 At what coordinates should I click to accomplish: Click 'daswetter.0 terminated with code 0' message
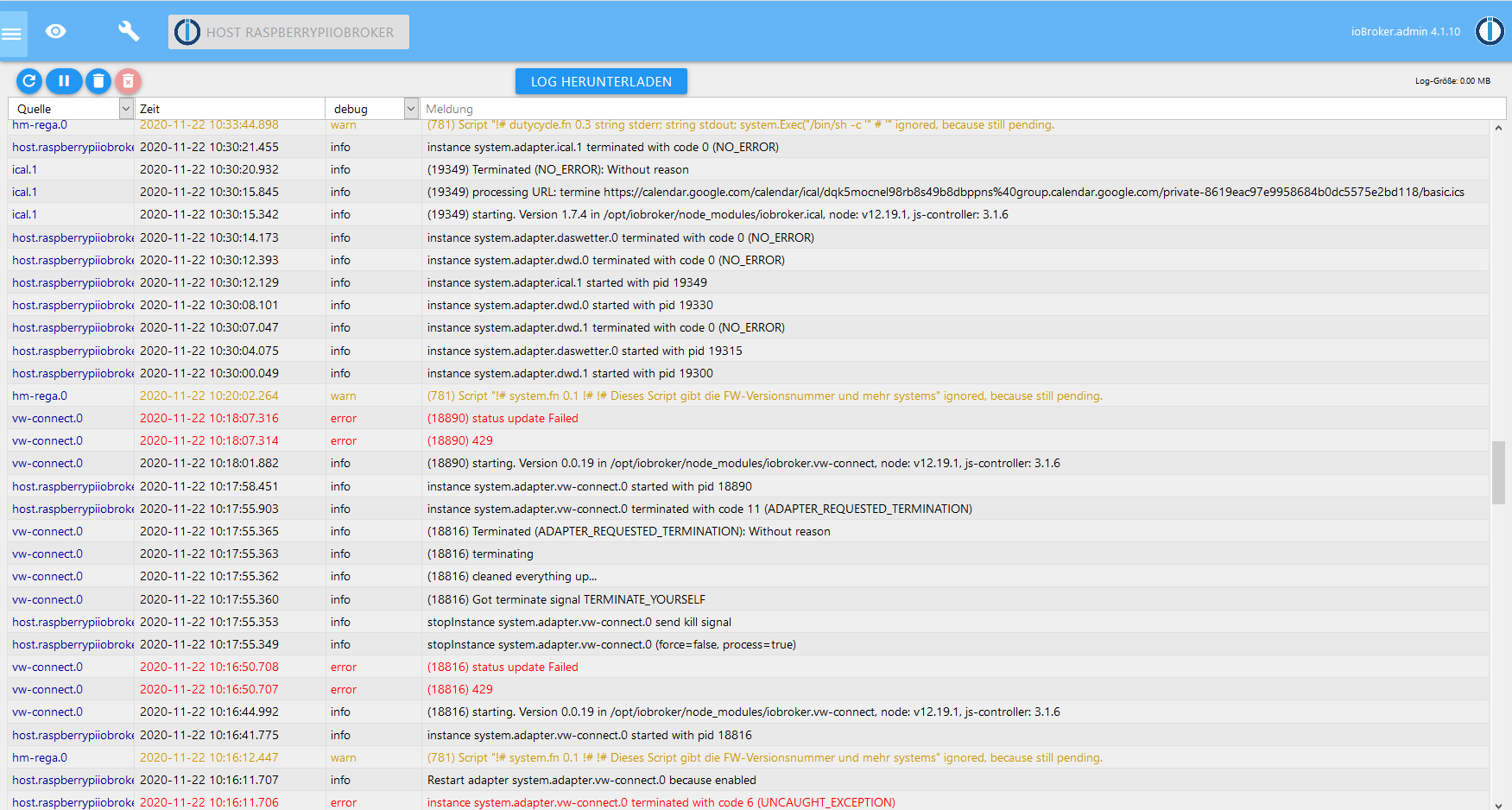(621, 237)
